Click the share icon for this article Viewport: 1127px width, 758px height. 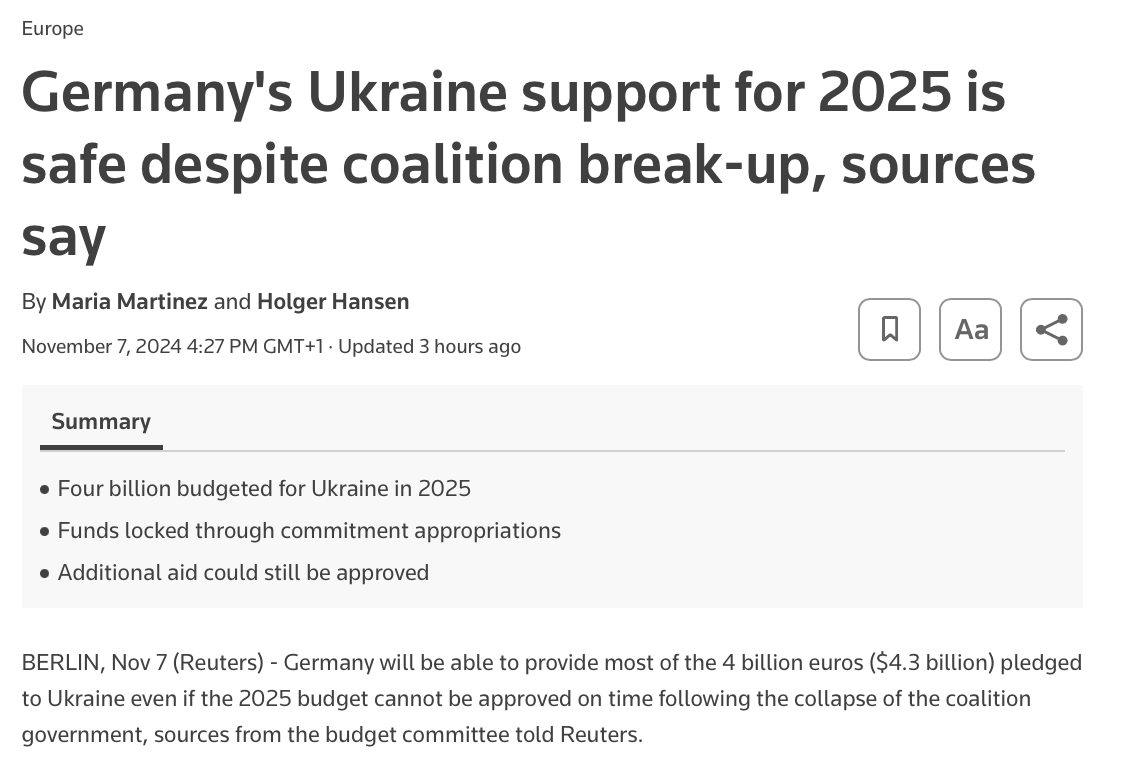click(1051, 329)
